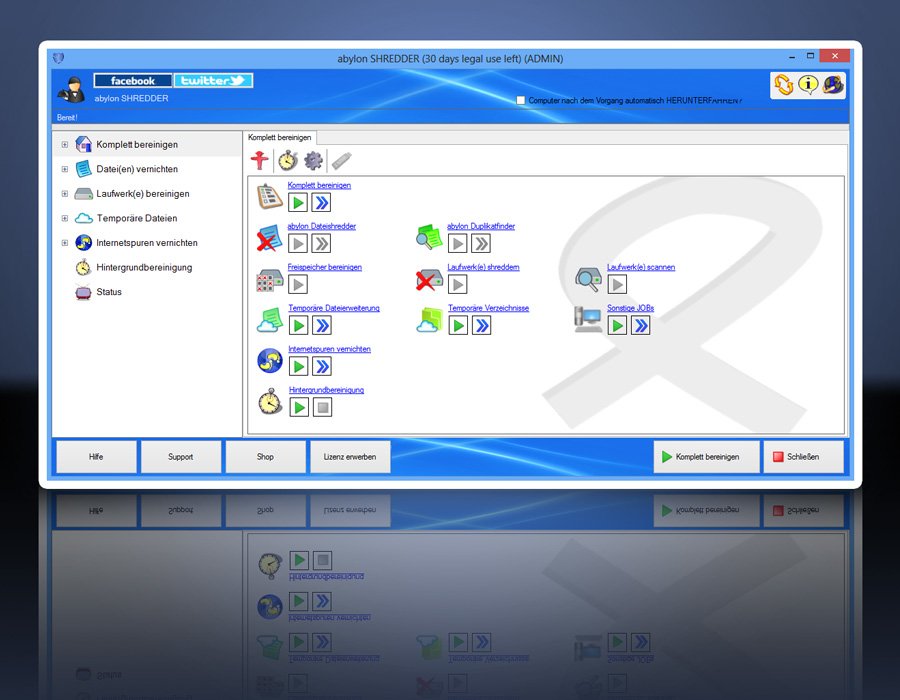Click the clipboard checklist icon beside Komplett bereinigen
This screenshot has height=700, width=900.
pyautogui.click(x=269, y=196)
